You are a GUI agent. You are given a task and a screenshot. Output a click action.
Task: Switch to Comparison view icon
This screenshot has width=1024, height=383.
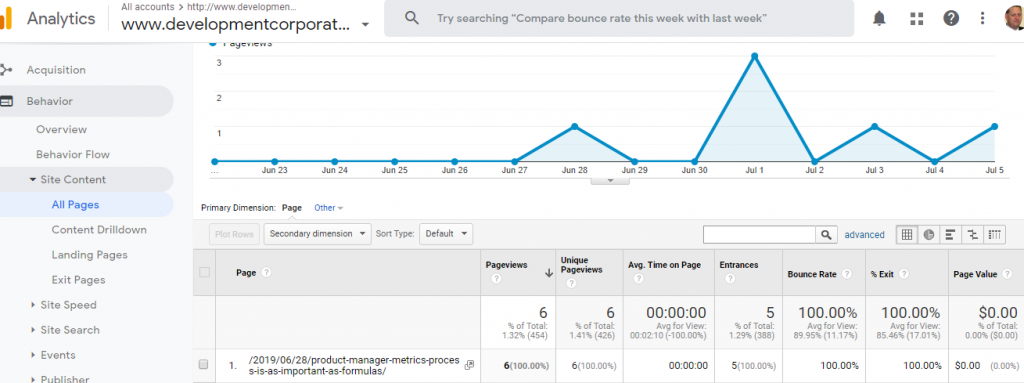click(x=972, y=235)
